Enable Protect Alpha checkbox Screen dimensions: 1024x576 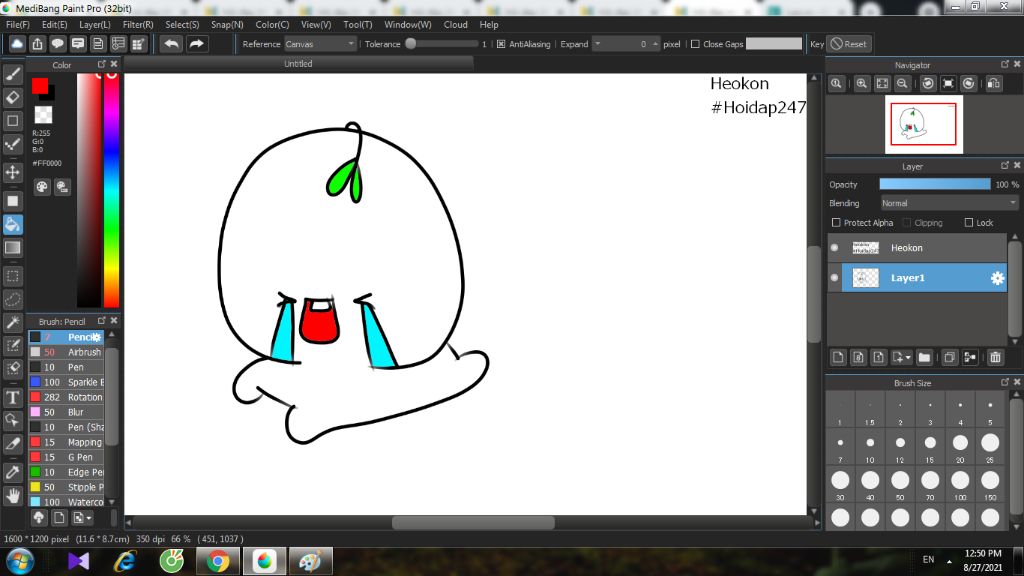(x=836, y=223)
